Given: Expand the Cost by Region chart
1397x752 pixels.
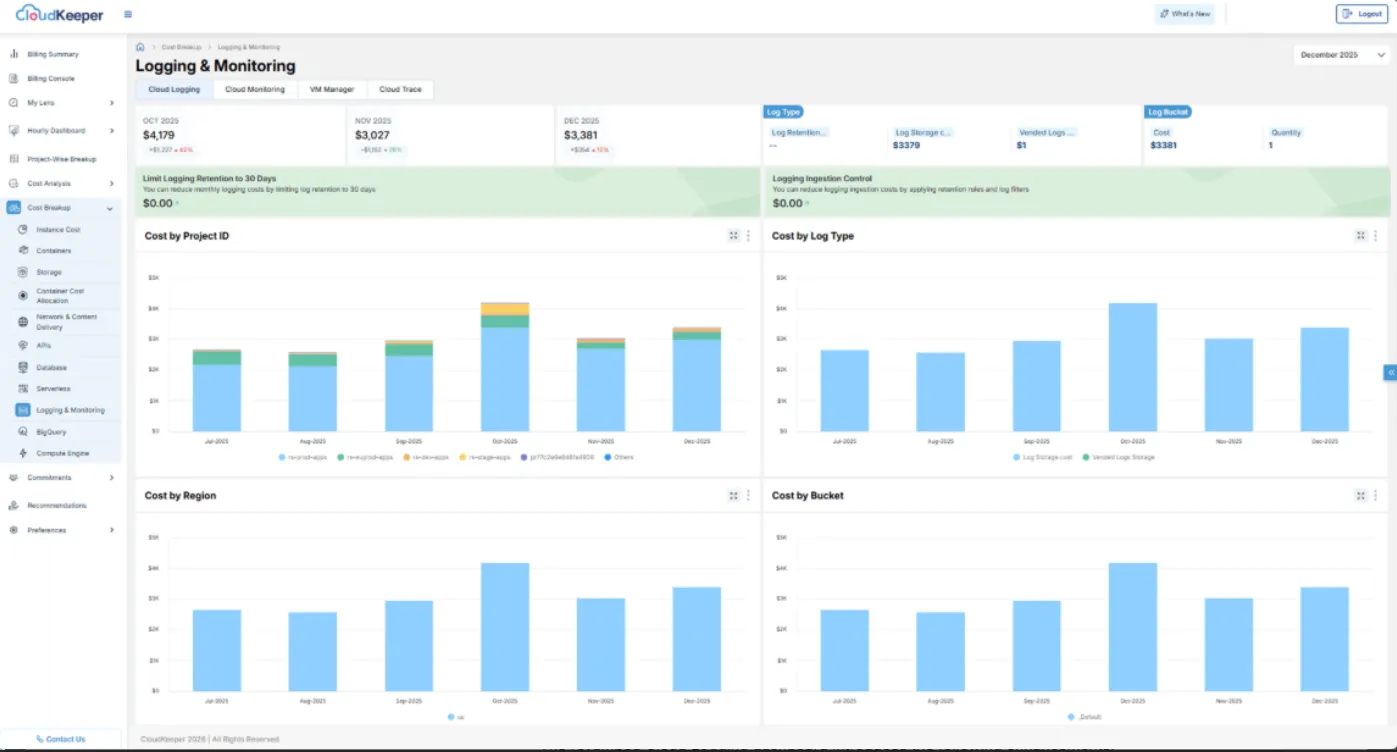Looking at the screenshot, I should pos(733,495).
